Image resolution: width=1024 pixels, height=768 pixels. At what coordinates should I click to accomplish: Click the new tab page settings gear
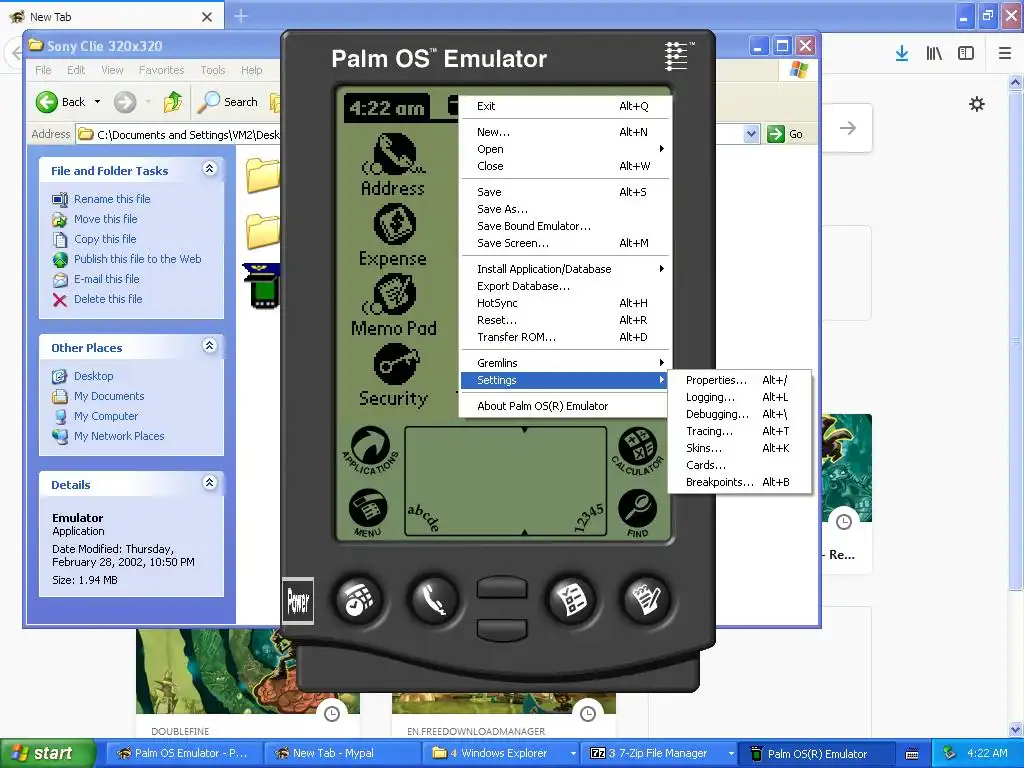(976, 104)
